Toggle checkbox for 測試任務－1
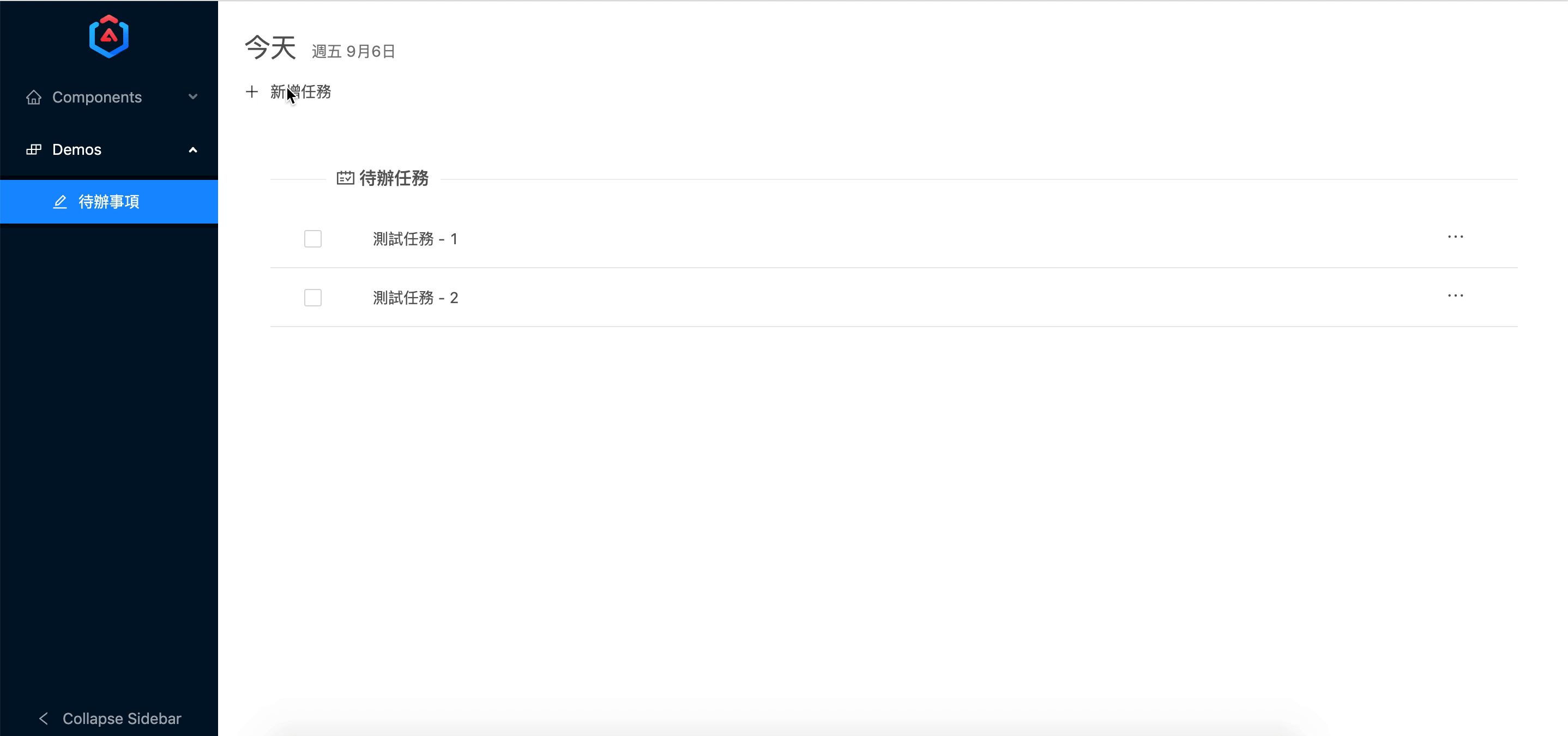Screen dimensions: 1568x736 [x=313, y=238]
